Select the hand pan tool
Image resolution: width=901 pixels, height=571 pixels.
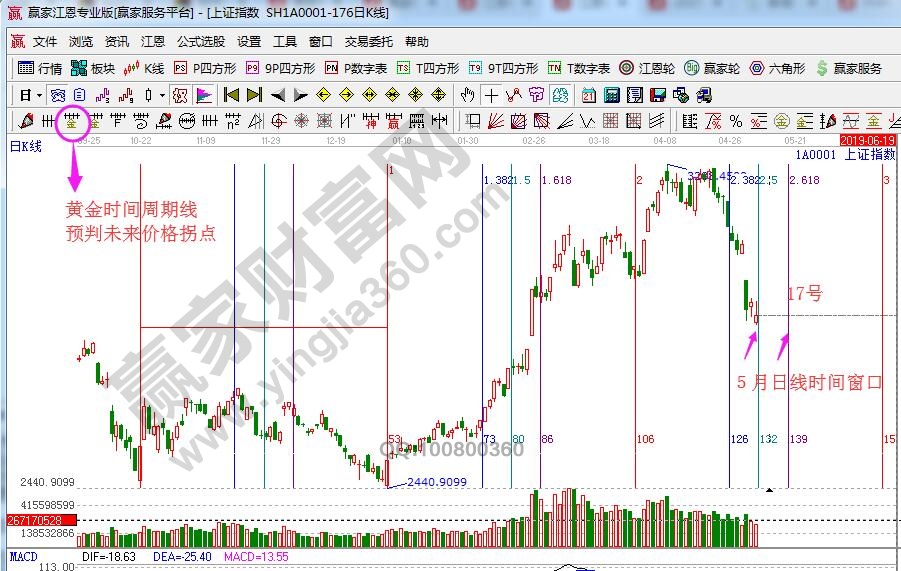point(467,95)
